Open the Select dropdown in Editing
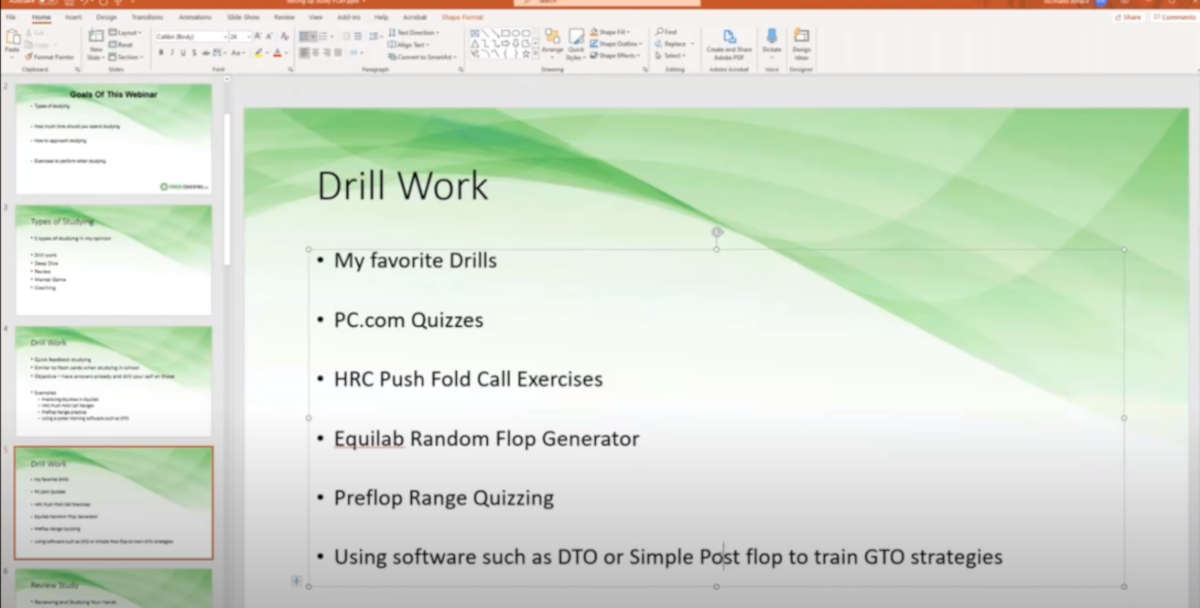 pyautogui.click(x=671, y=56)
